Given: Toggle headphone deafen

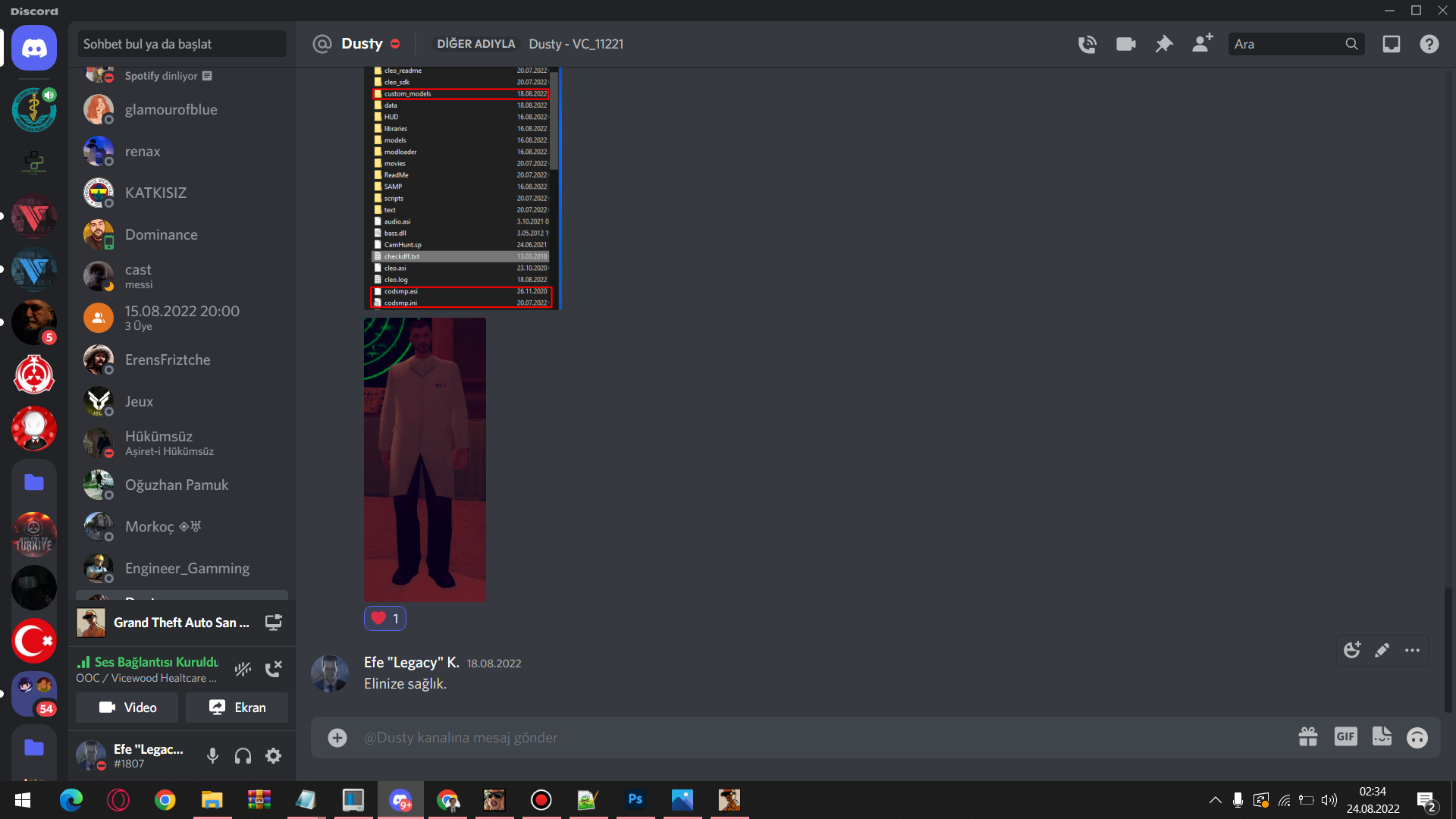Looking at the screenshot, I should pos(243,755).
